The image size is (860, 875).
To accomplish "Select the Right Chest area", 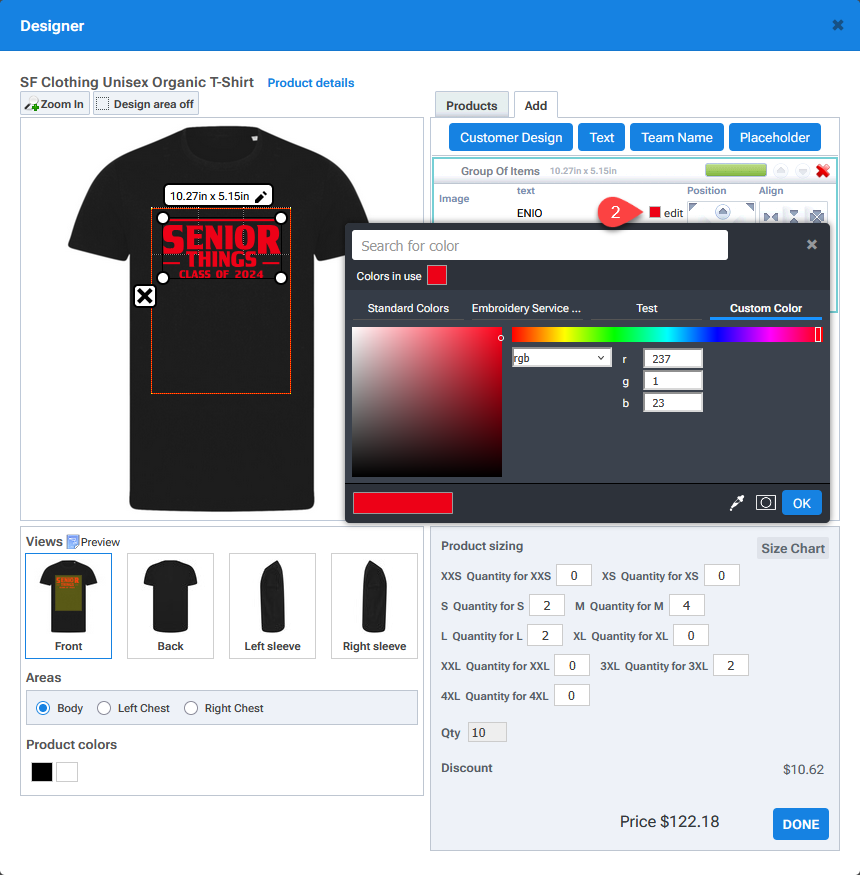I will [190, 708].
